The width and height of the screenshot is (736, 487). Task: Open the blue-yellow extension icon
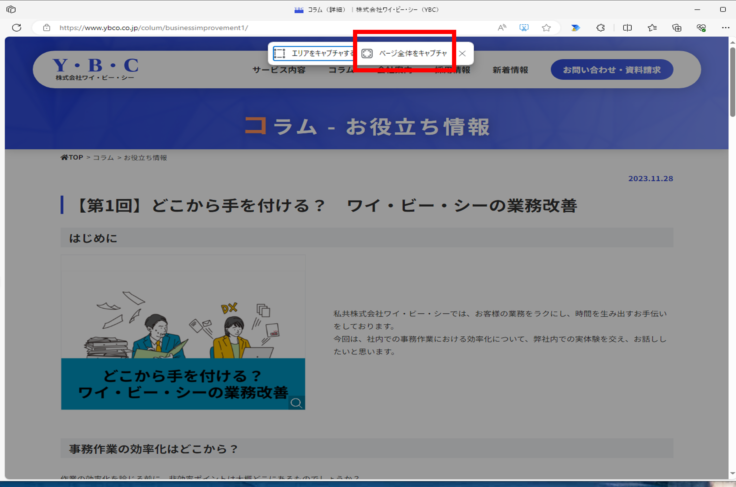tap(575, 28)
